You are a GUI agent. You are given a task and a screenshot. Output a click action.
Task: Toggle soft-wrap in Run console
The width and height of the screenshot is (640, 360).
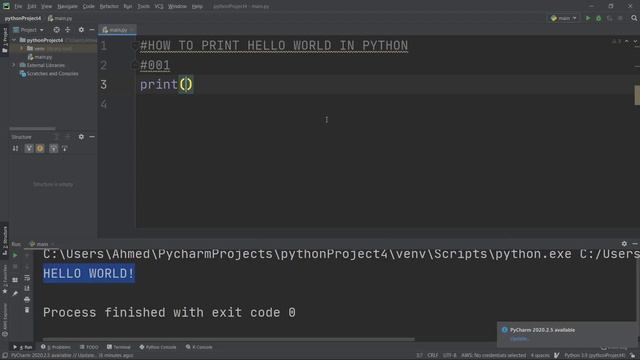point(27,278)
